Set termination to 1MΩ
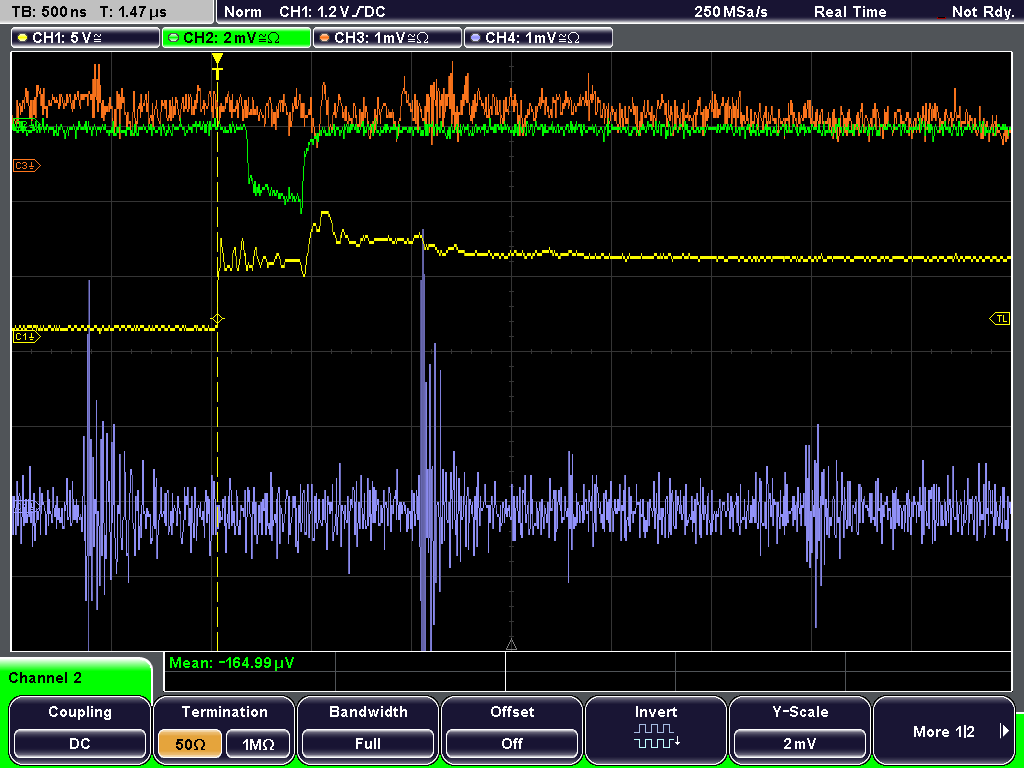The height and width of the screenshot is (768, 1024). click(x=258, y=744)
